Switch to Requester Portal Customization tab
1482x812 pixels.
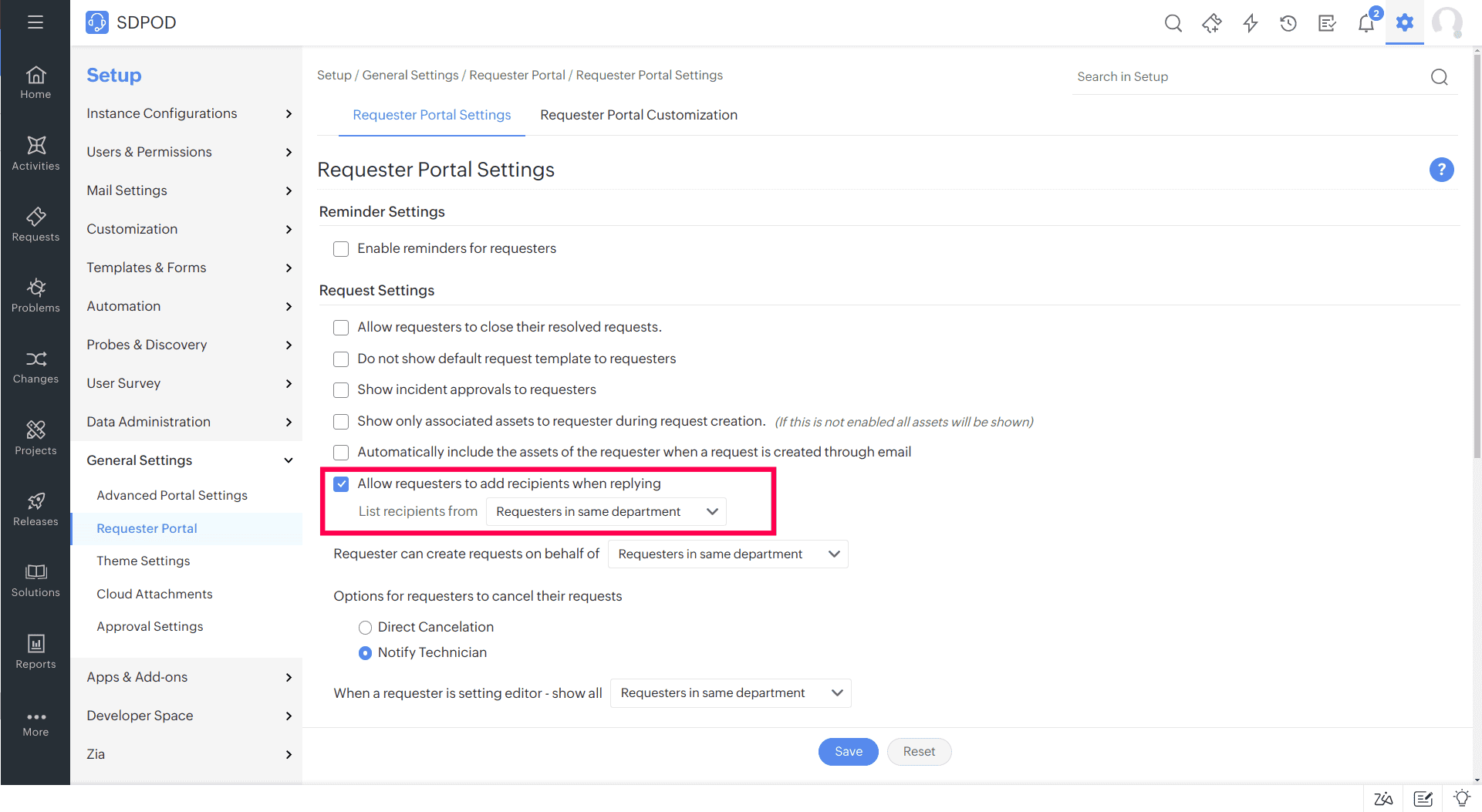(638, 115)
